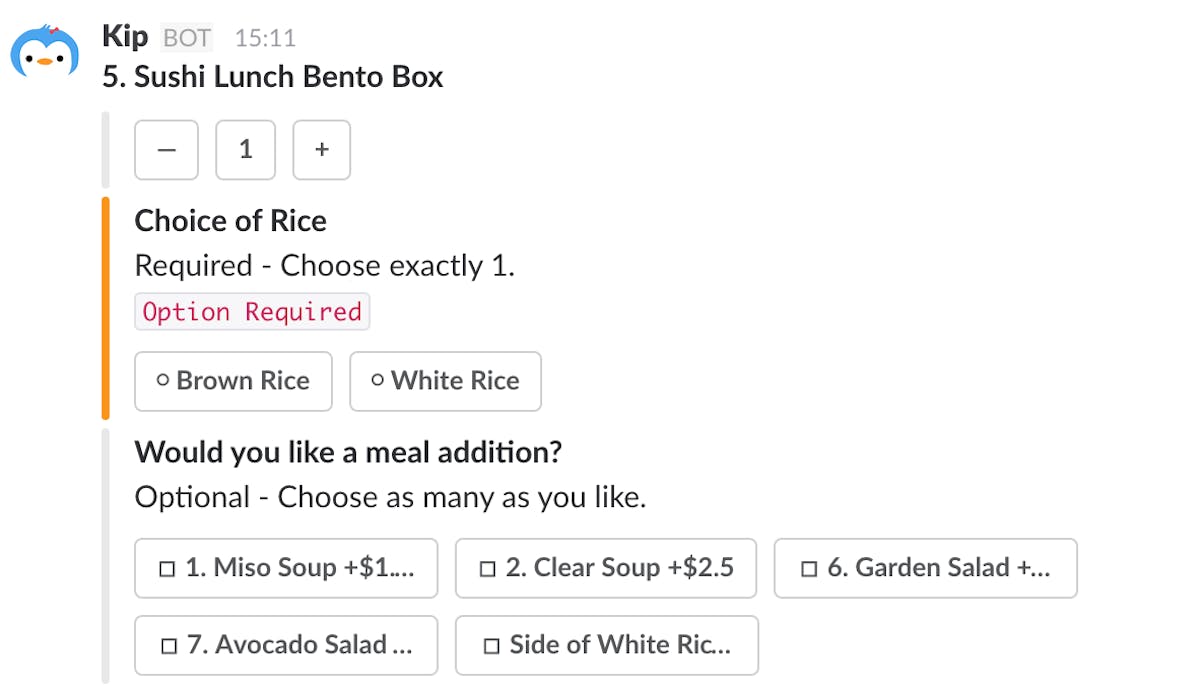
Task: Click the radio icon inside Brown Rice button
Action: [162, 381]
